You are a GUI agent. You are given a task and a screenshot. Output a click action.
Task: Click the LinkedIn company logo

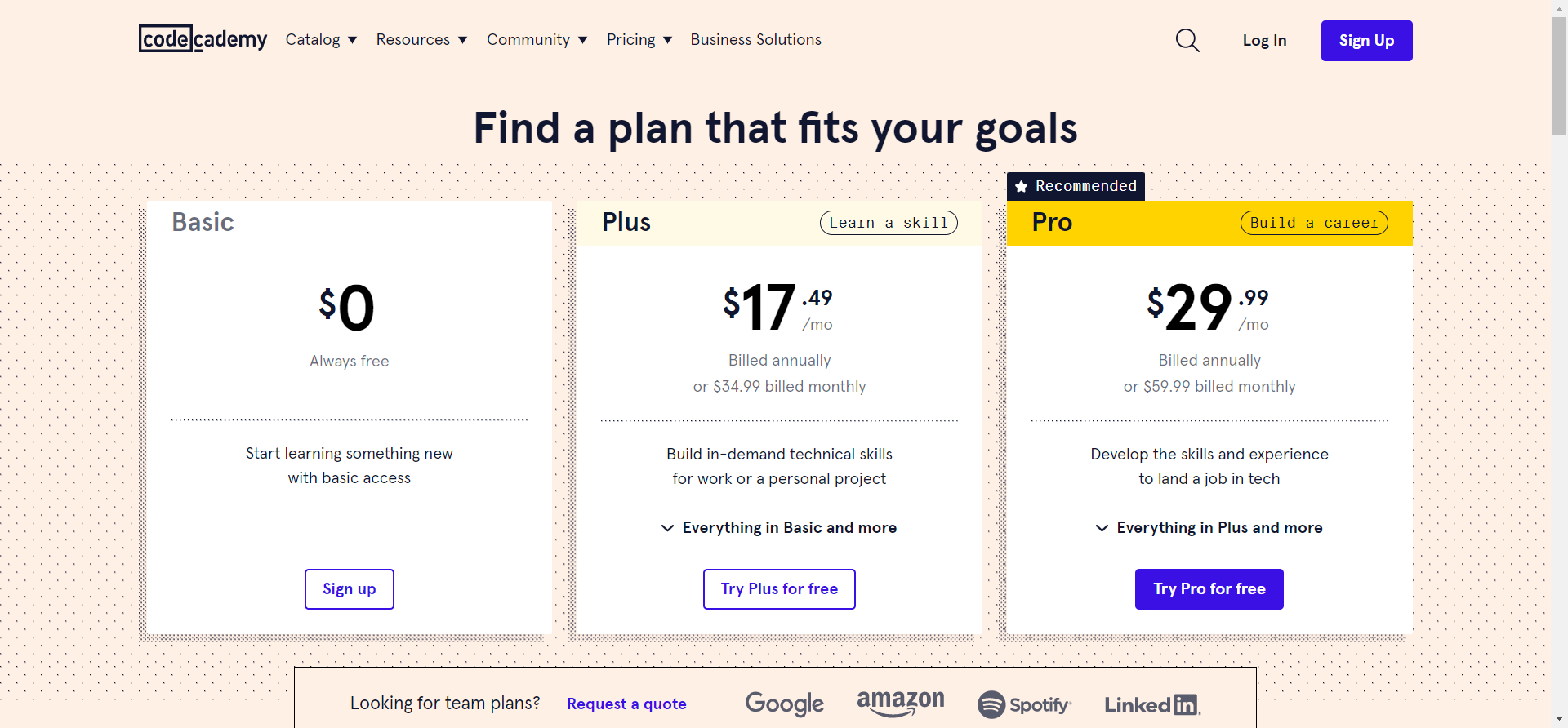[1151, 704]
